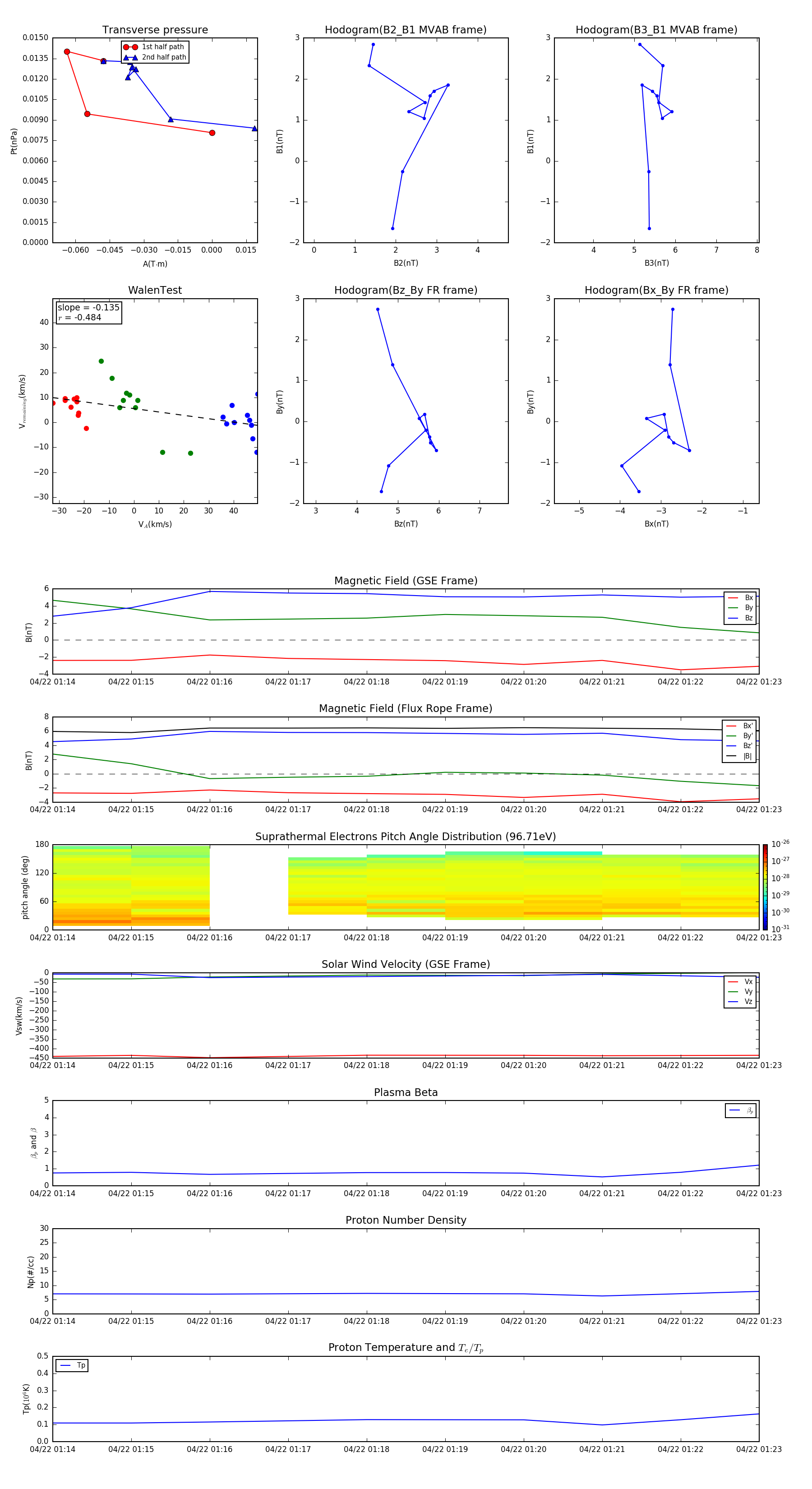
Task: Click the "βp and β" y-axis label
Action: (x=33, y=1143)
